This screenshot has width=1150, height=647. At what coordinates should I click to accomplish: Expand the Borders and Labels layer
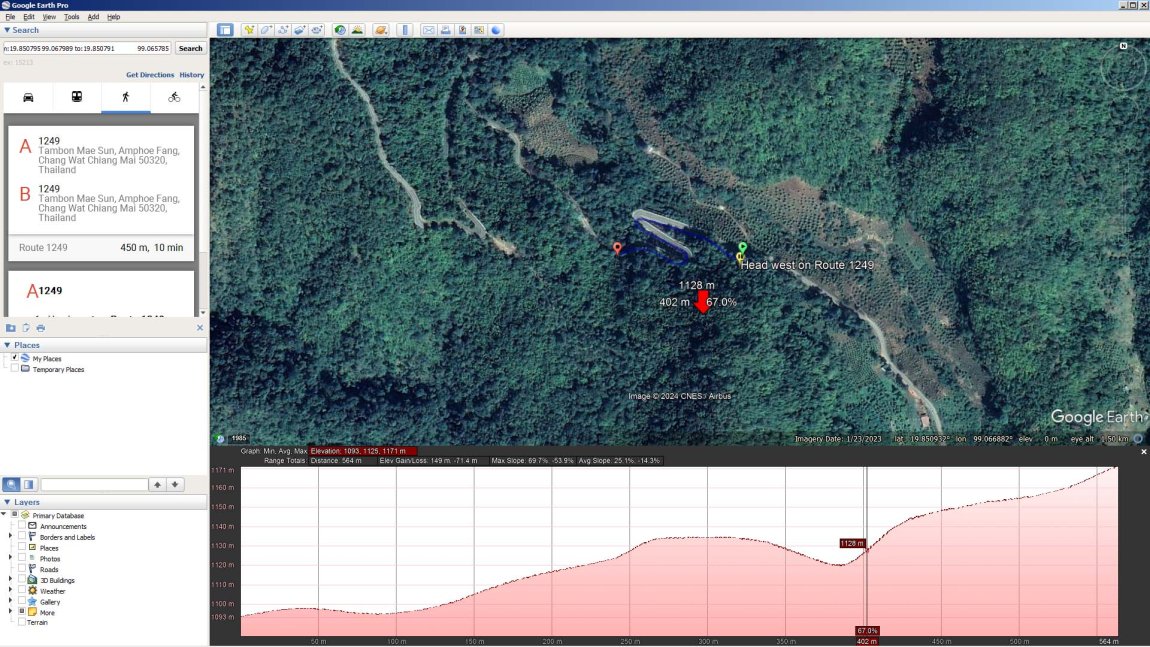[10, 536]
